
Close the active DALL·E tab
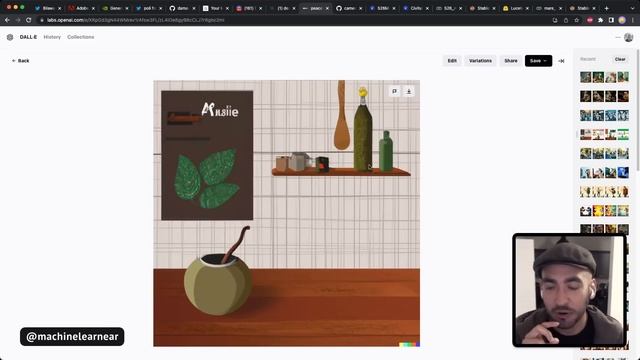point(327,8)
